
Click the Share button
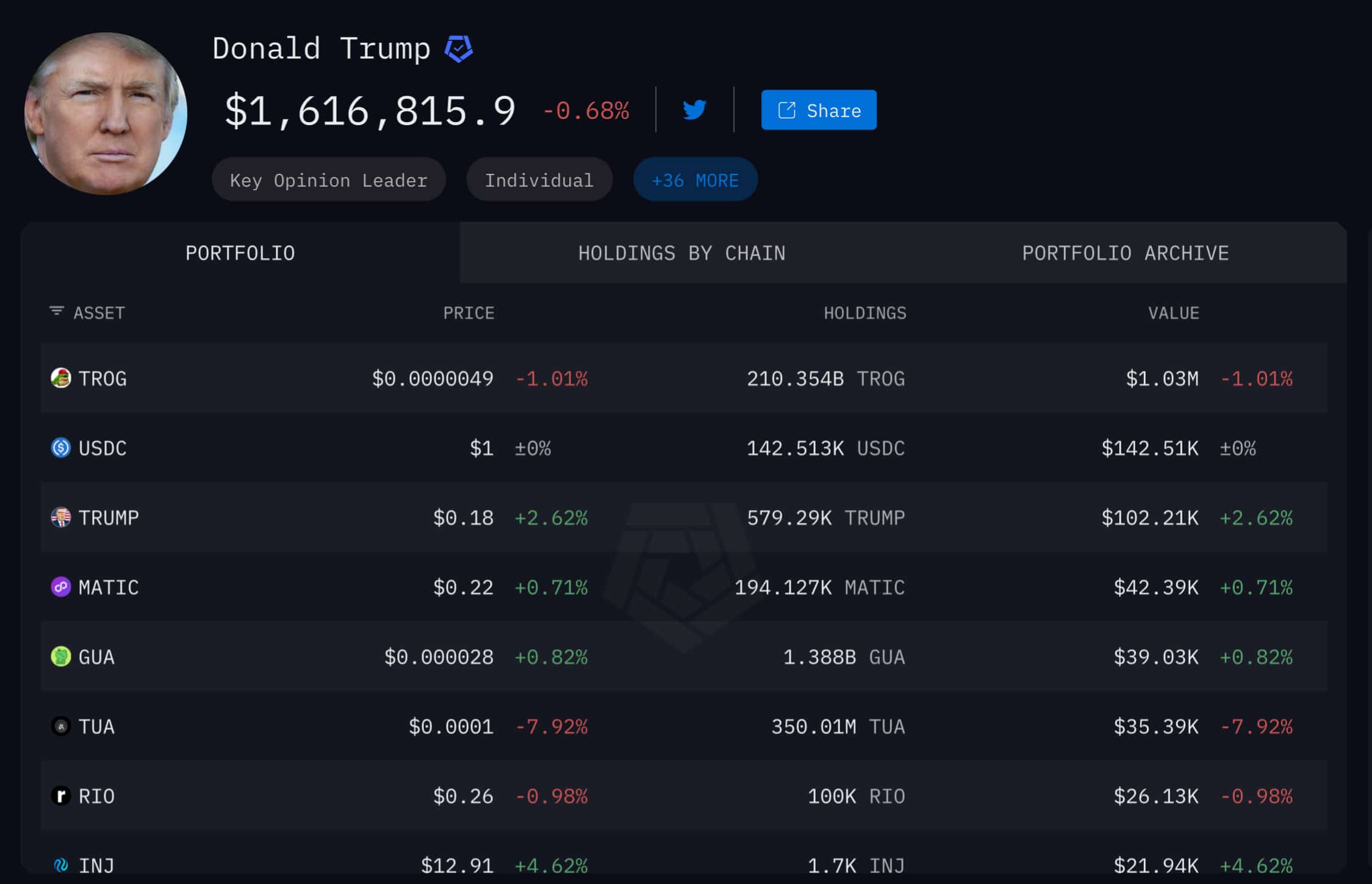pos(818,110)
